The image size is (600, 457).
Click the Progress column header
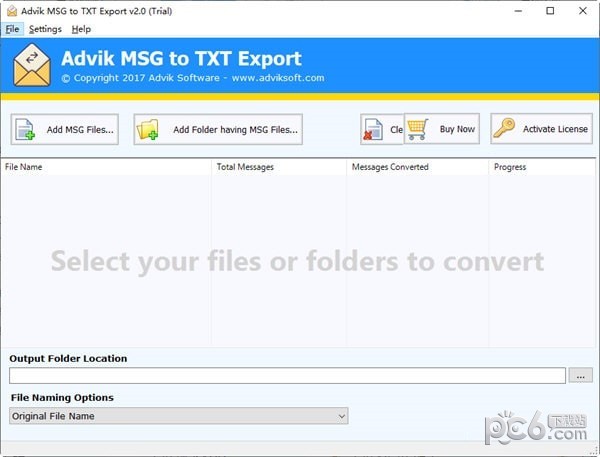(x=542, y=167)
